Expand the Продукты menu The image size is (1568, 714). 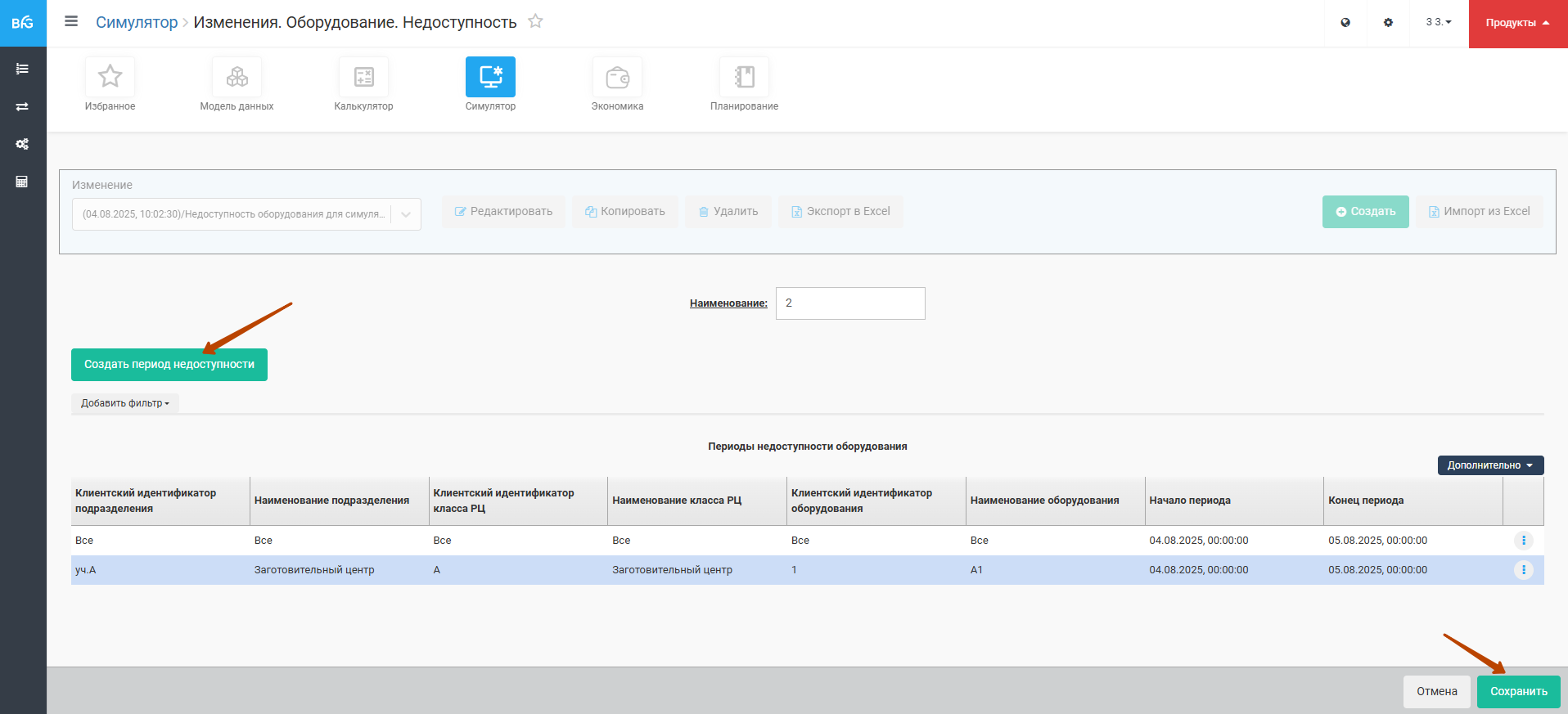pos(1517,23)
